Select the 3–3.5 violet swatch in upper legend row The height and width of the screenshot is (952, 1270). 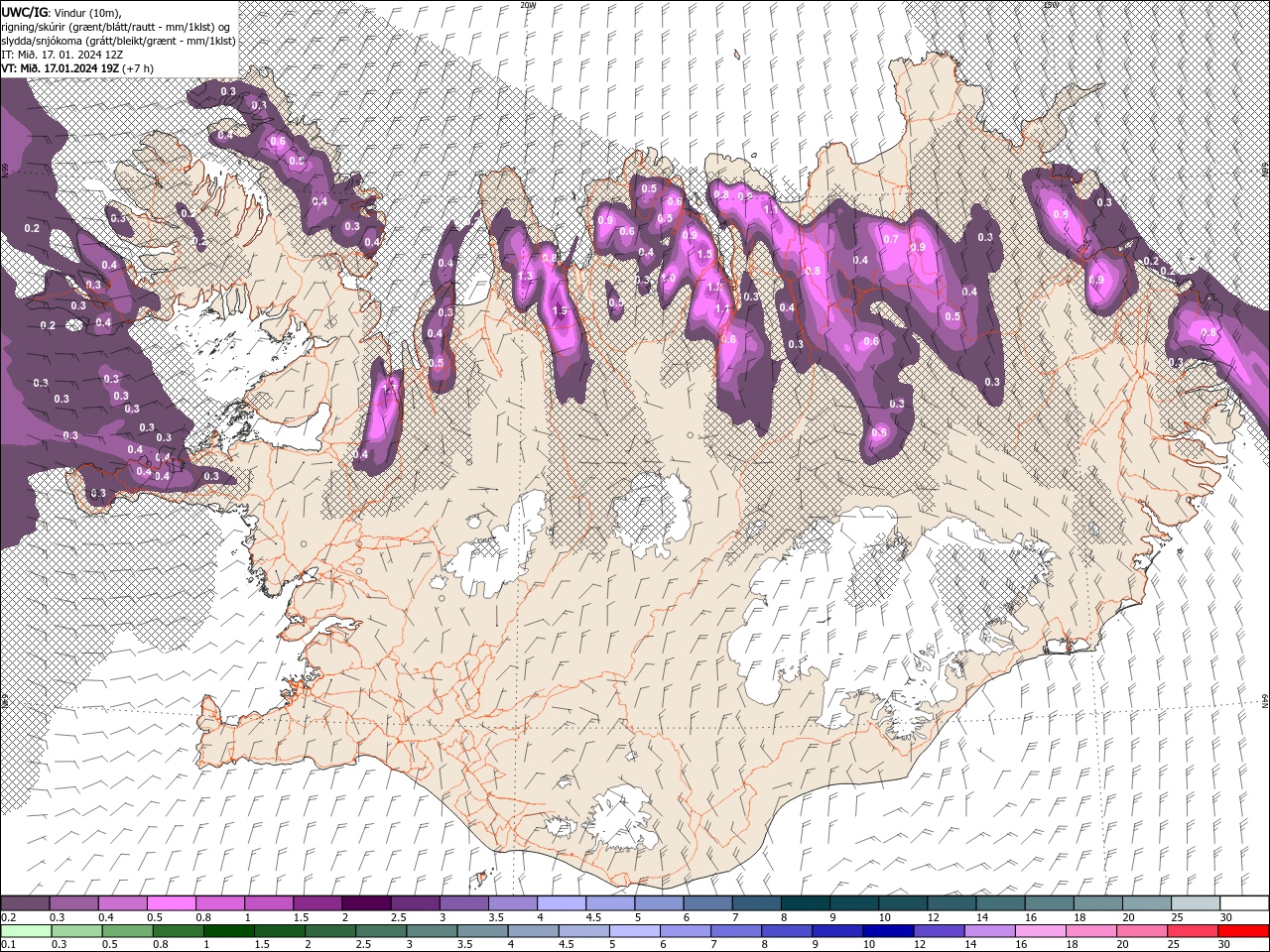click(x=463, y=903)
